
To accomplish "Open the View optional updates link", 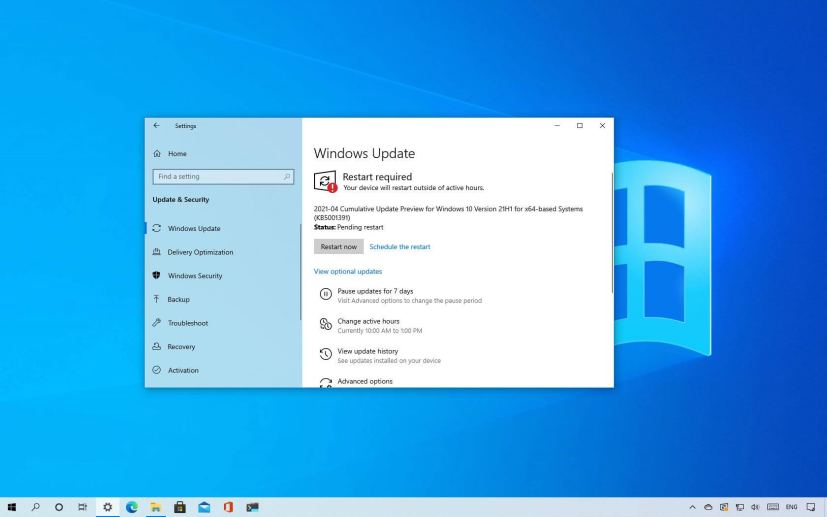I will tap(347, 271).
